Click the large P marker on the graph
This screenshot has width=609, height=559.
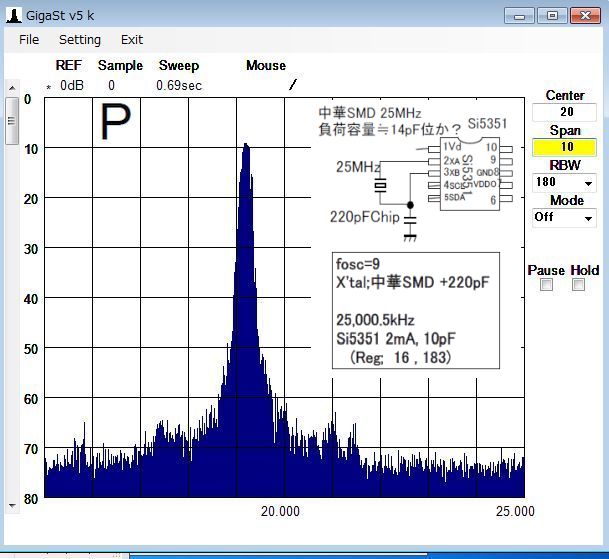tap(115, 121)
